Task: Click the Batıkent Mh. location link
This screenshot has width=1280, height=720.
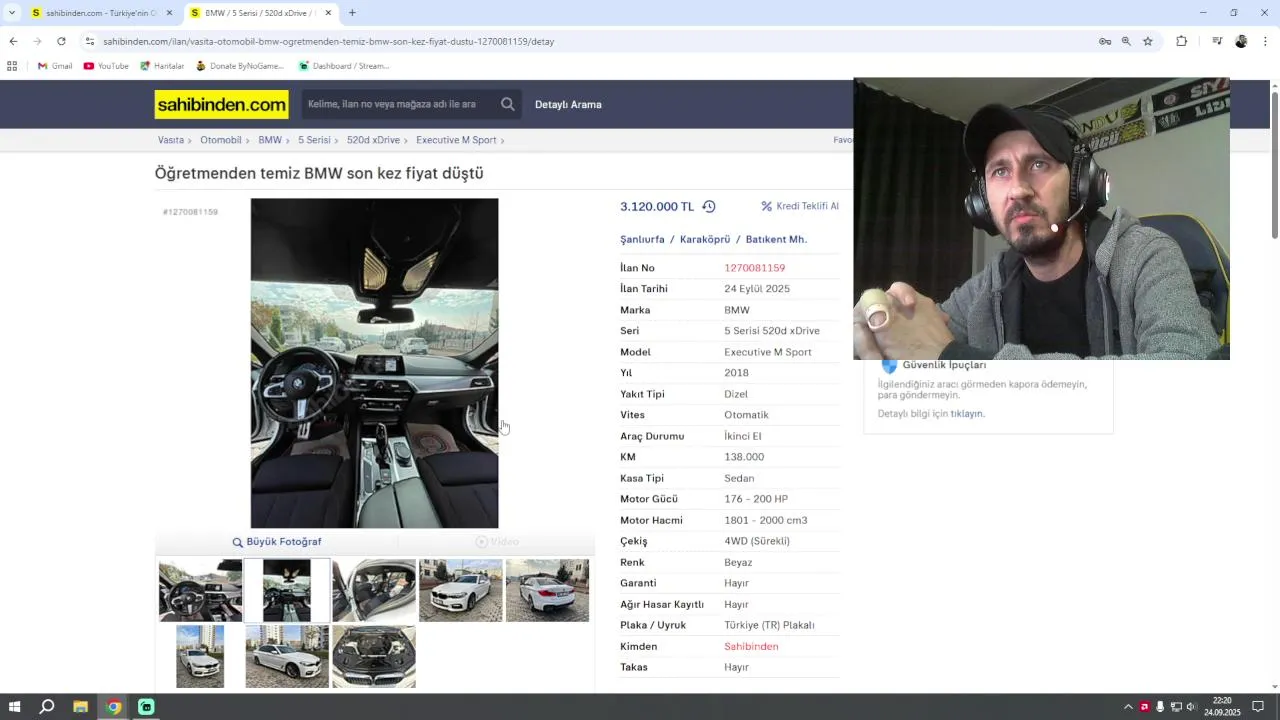Action: tap(776, 240)
